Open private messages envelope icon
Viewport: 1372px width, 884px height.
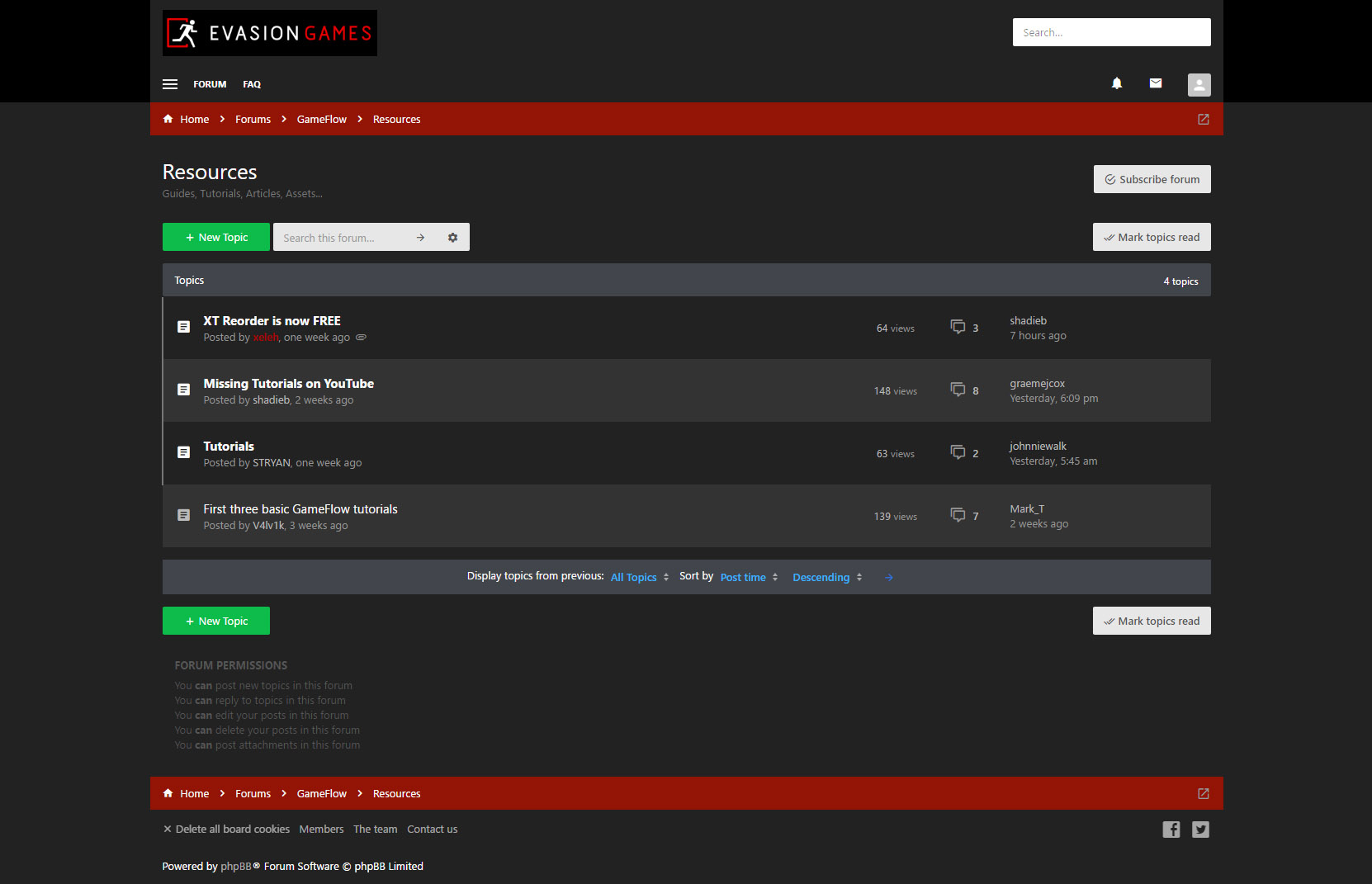click(x=1156, y=83)
